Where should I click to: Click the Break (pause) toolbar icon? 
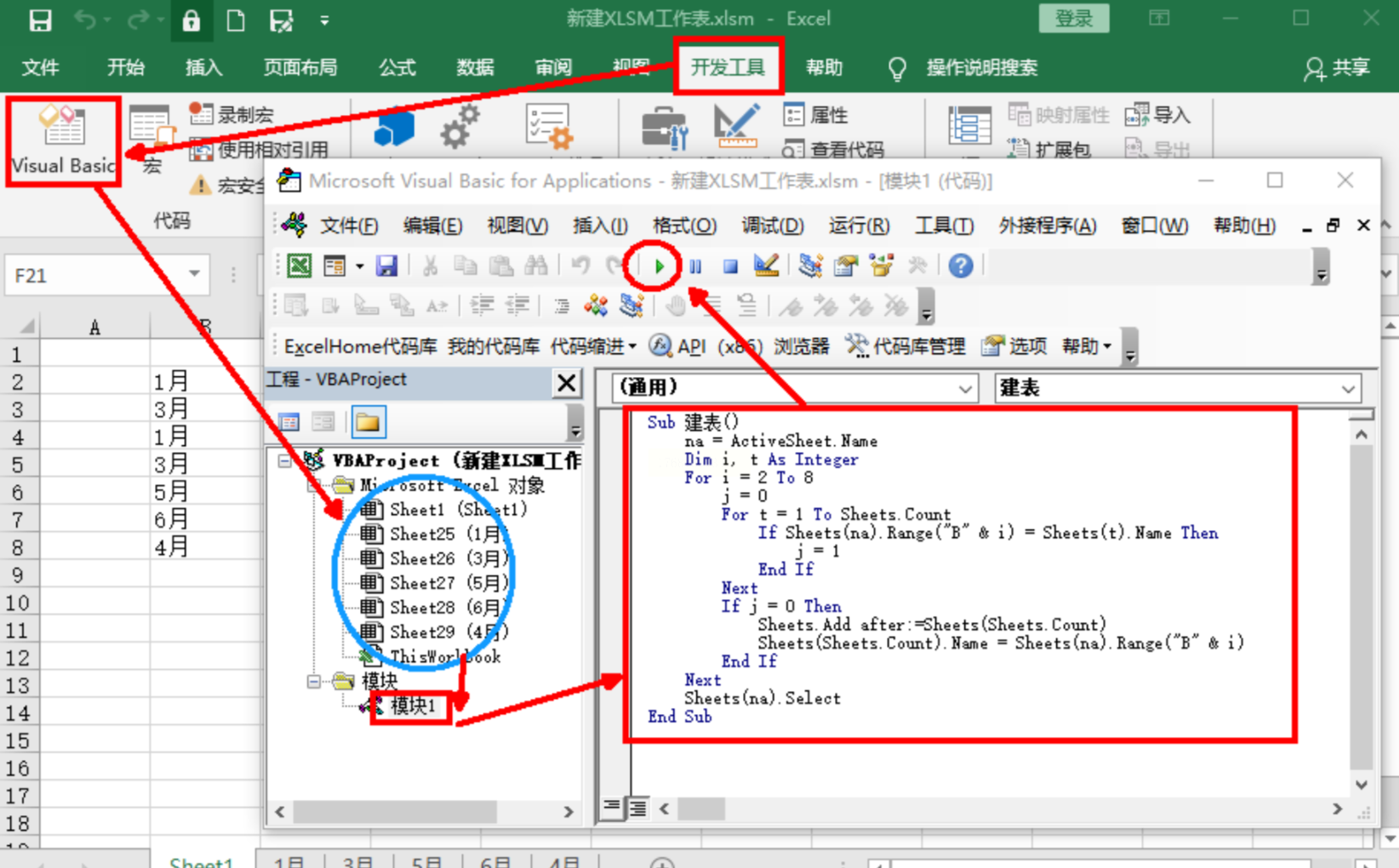(x=695, y=266)
